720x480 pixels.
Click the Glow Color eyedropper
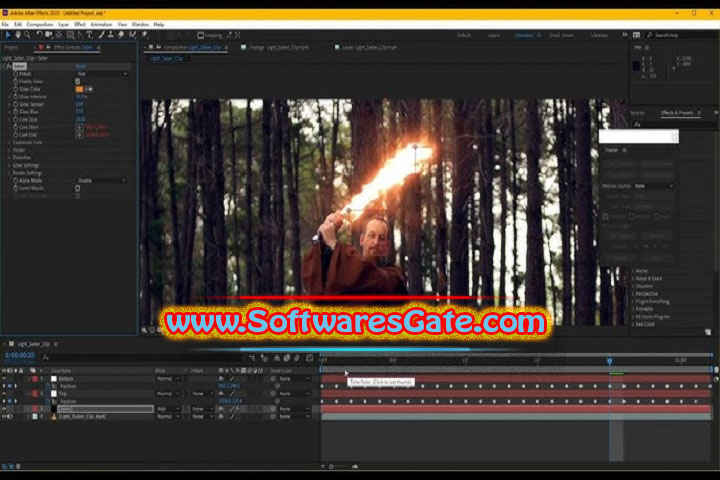[89, 89]
